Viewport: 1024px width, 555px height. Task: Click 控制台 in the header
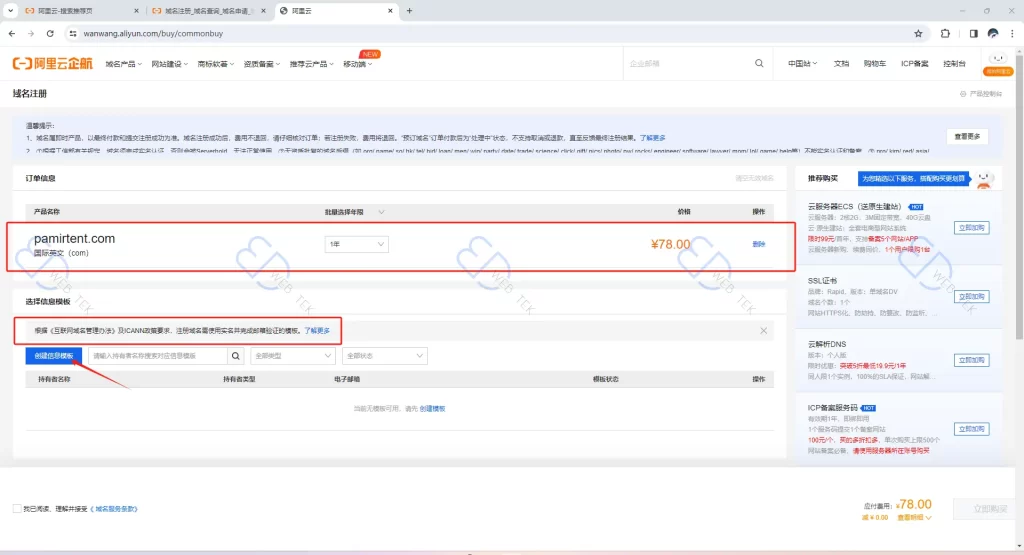tap(954, 63)
